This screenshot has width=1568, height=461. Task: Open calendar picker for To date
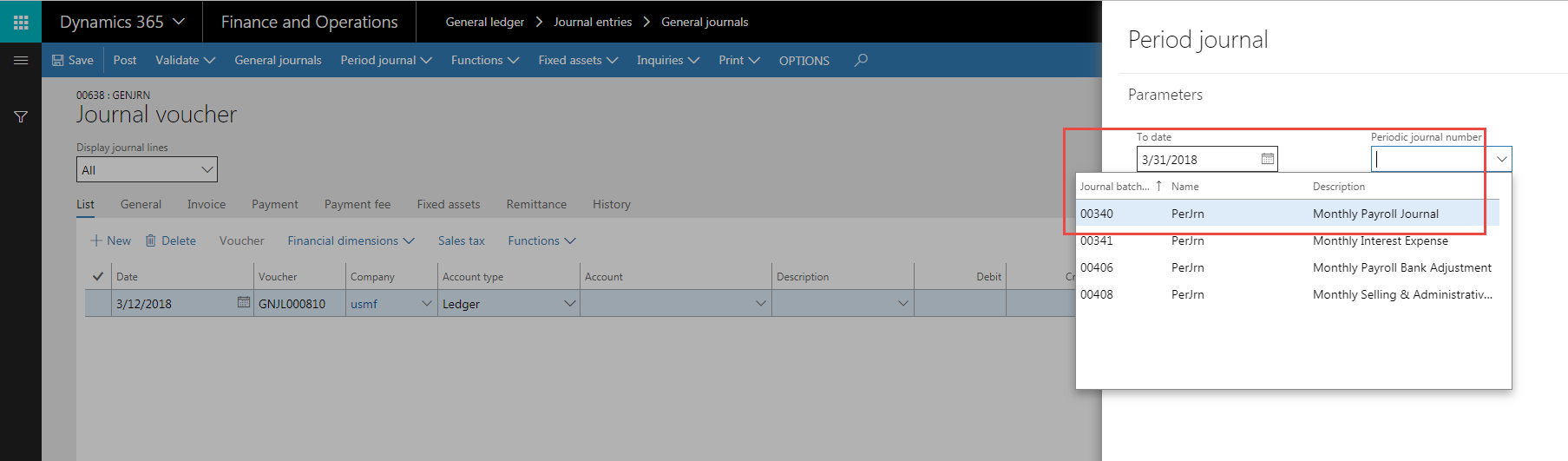click(x=1267, y=159)
